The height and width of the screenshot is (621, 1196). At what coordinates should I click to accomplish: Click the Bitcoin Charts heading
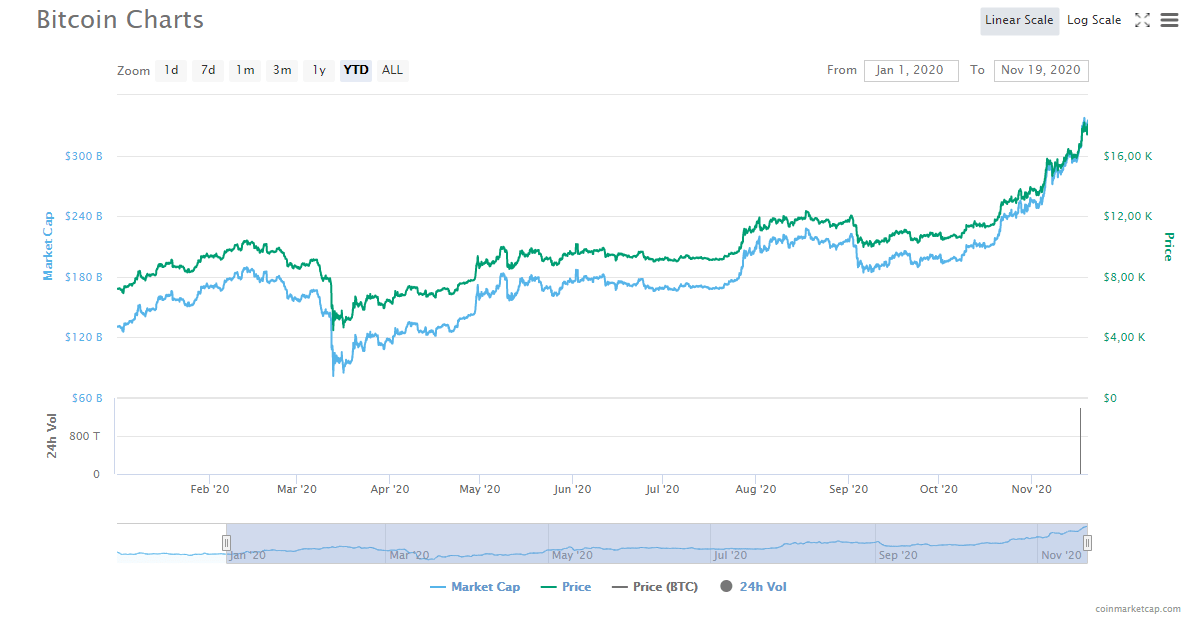121,20
